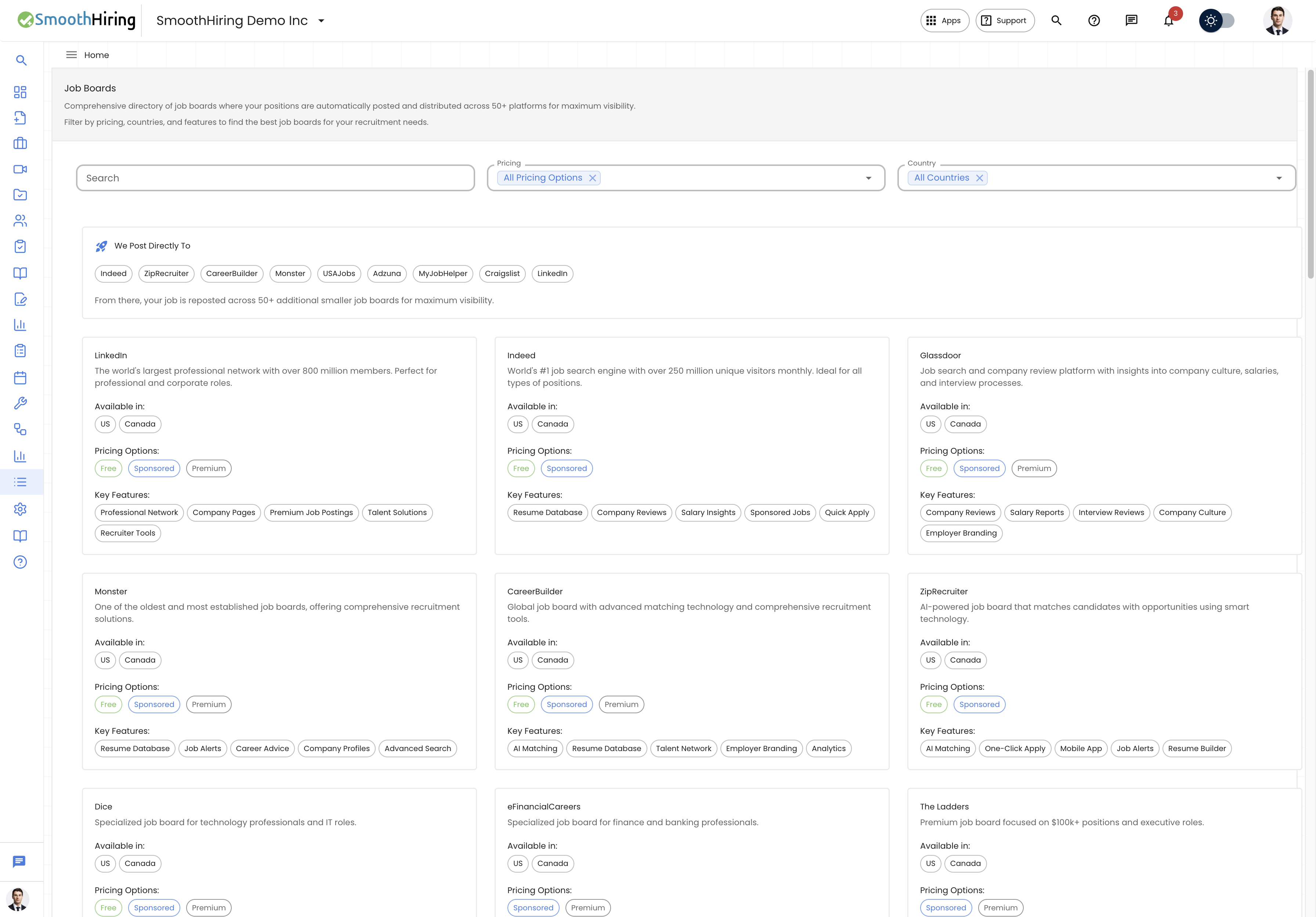This screenshot has height=917, width=1316.
Task: Open the help question mark icon in sidebar
Action: click(x=20, y=562)
